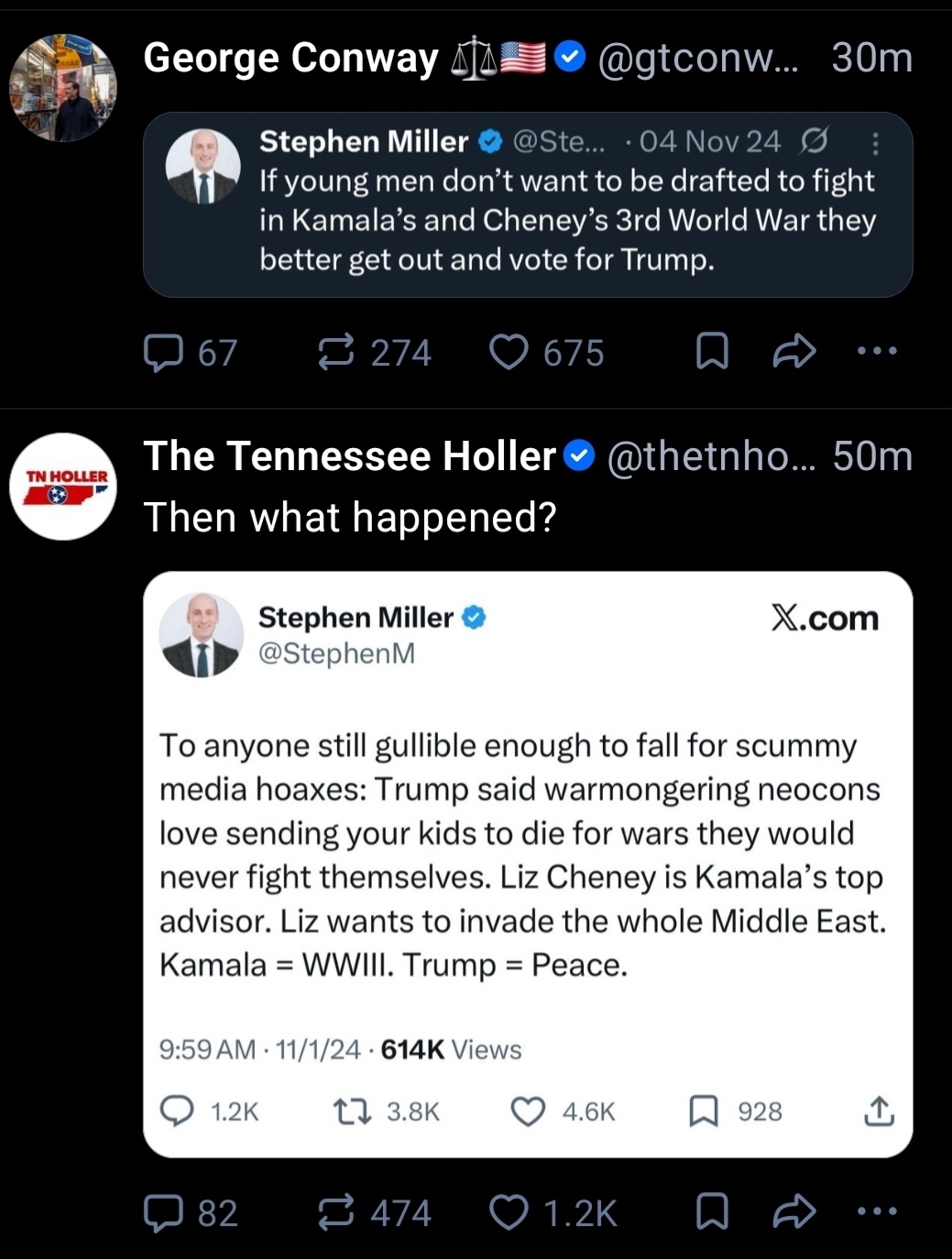952x1259 pixels.
Task: Open Stephen Miller screenshot image
Action: (x=528, y=863)
